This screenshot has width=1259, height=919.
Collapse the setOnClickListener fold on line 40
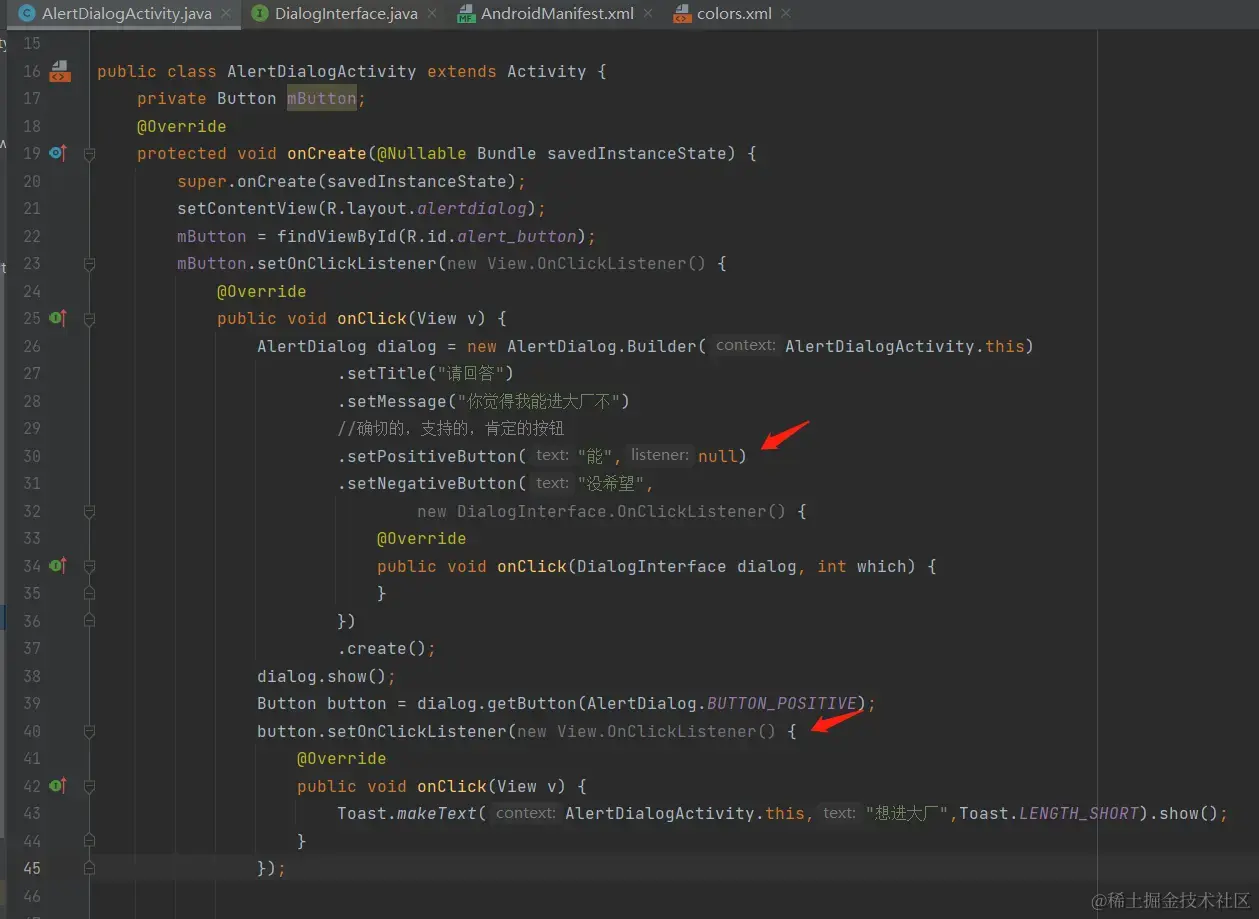tap(89, 731)
